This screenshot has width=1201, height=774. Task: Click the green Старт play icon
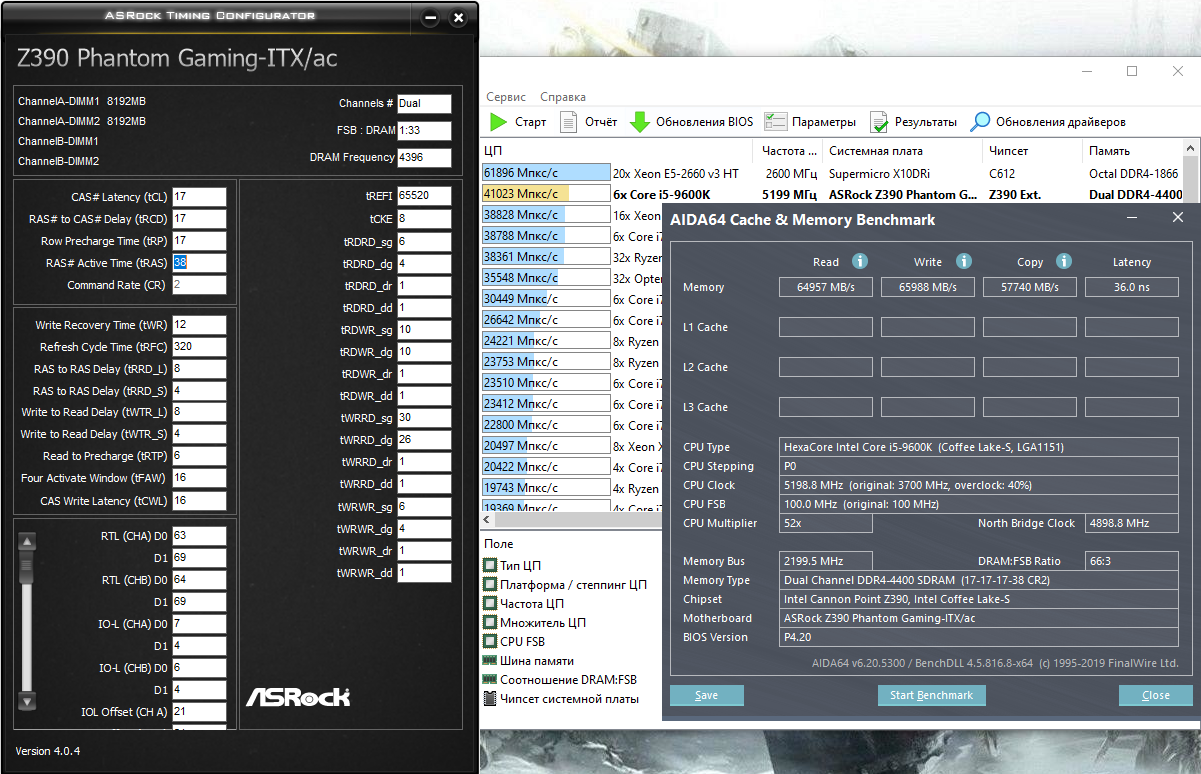498,122
